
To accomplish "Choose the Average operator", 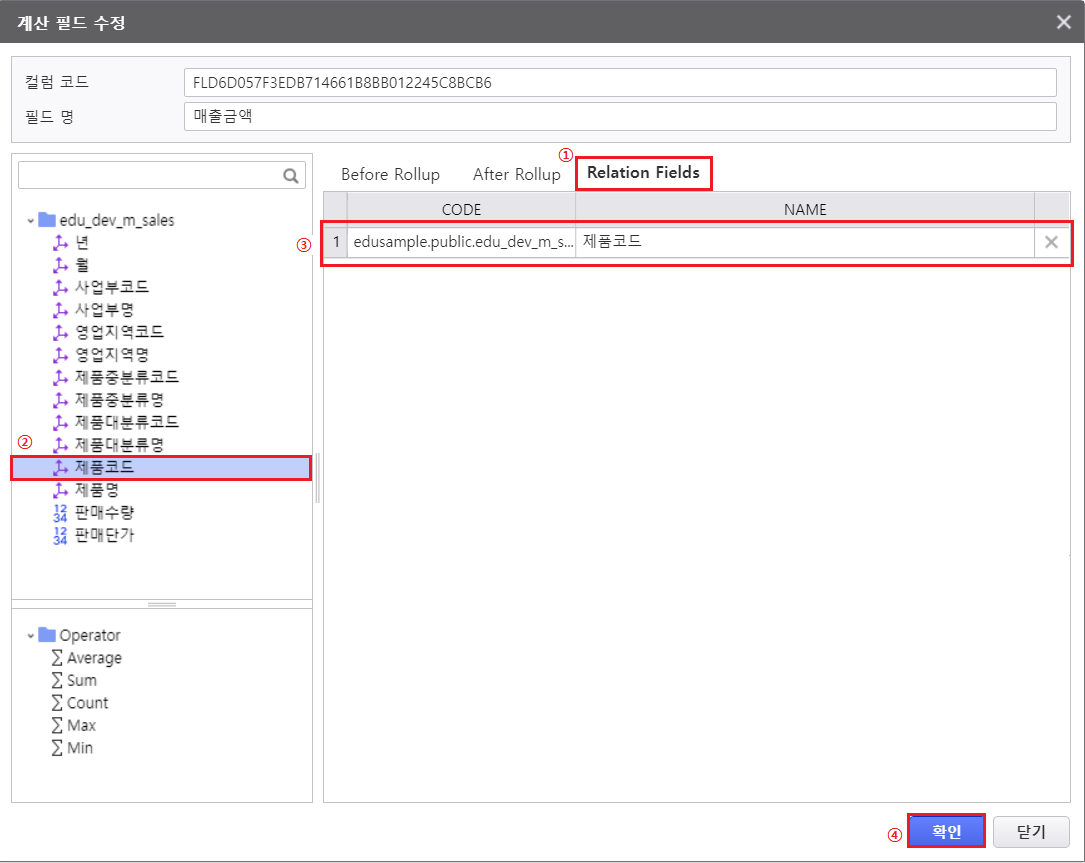I will point(93,658).
